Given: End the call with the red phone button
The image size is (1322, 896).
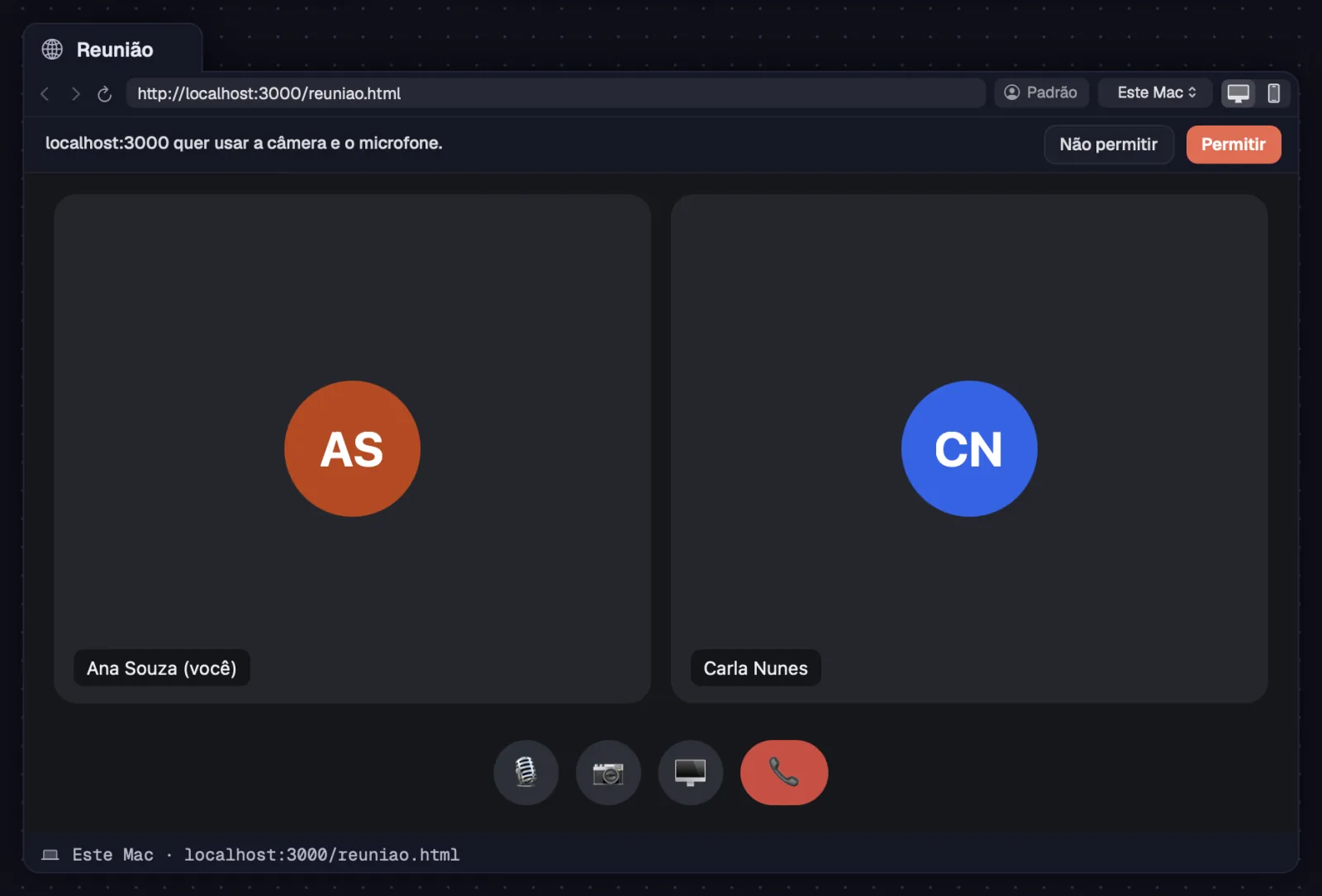Looking at the screenshot, I should click(x=784, y=772).
